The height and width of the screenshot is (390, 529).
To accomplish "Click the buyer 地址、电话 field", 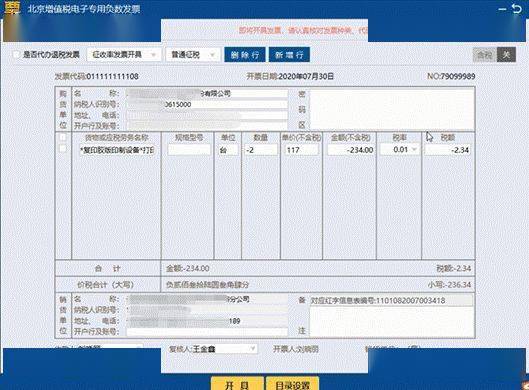I will 207,115.
